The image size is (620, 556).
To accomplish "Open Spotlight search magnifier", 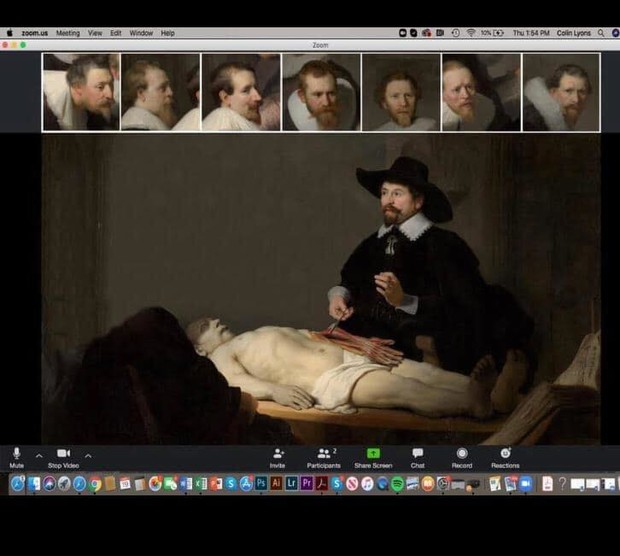I will [x=601, y=33].
